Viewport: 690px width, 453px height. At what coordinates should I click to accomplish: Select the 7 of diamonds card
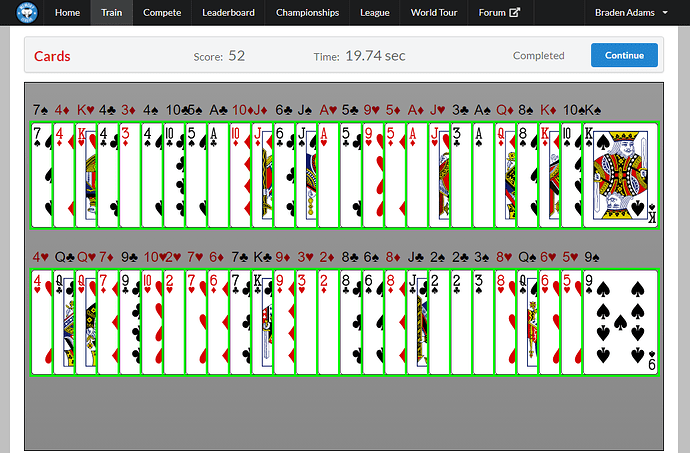coord(108,322)
